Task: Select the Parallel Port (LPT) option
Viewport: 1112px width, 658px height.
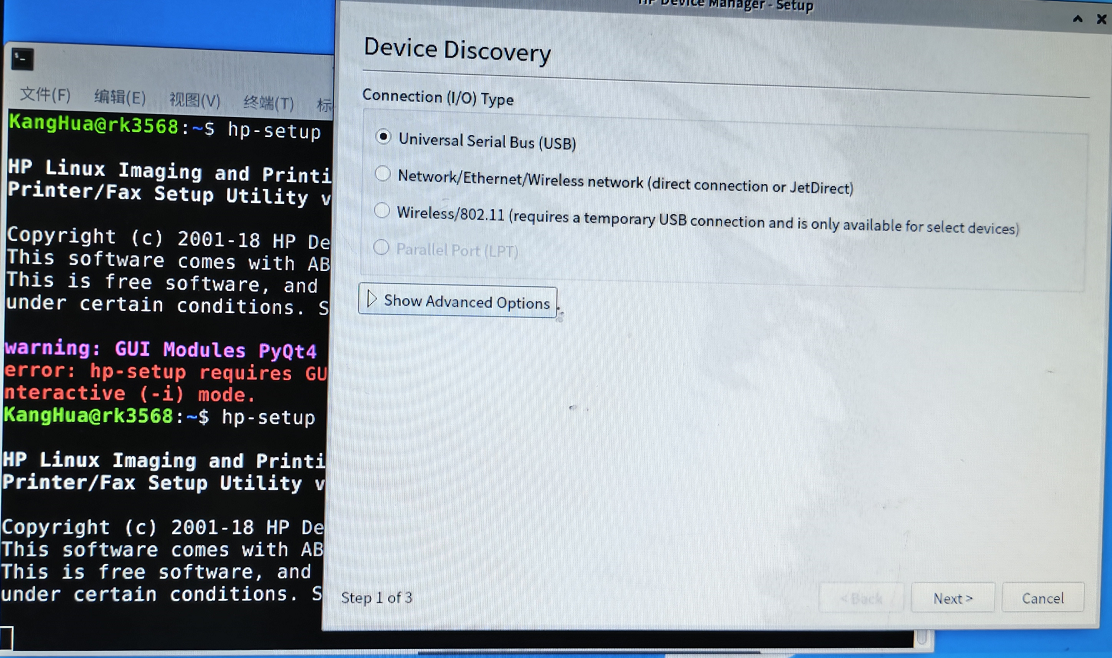Action: 381,247
